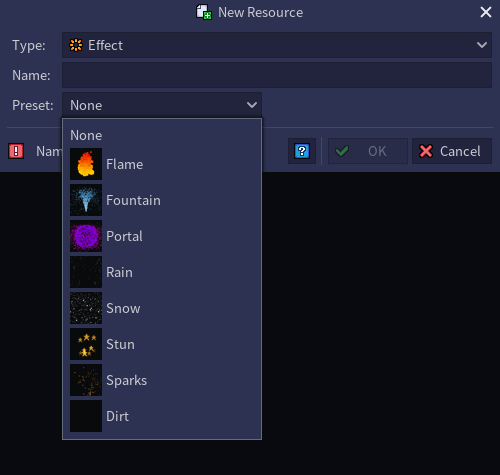The height and width of the screenshot is (475, 500).
Task: Select the Rain preset icon
Action: tap(86, 272)
